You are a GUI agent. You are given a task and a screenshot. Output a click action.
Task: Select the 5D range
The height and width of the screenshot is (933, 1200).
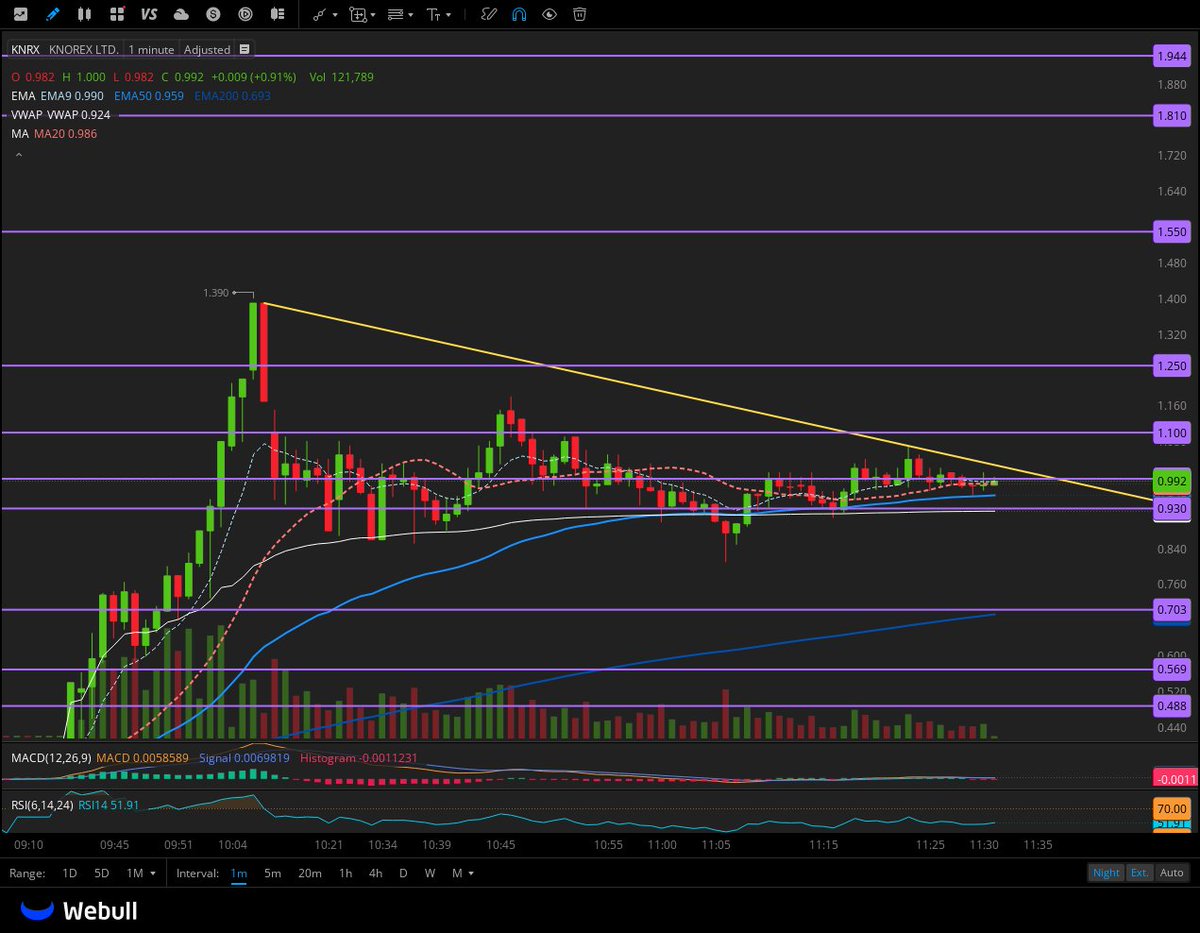click(x=101, y=873)
